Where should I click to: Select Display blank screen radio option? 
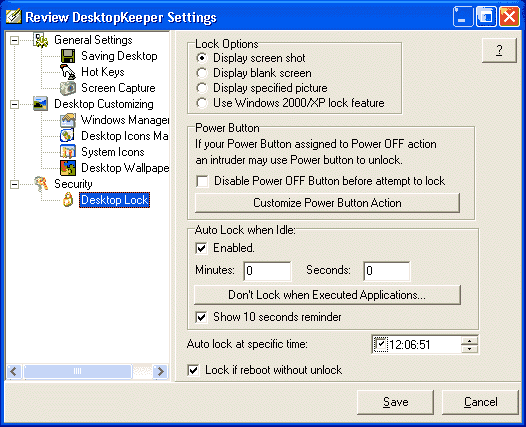click(202, 73)
